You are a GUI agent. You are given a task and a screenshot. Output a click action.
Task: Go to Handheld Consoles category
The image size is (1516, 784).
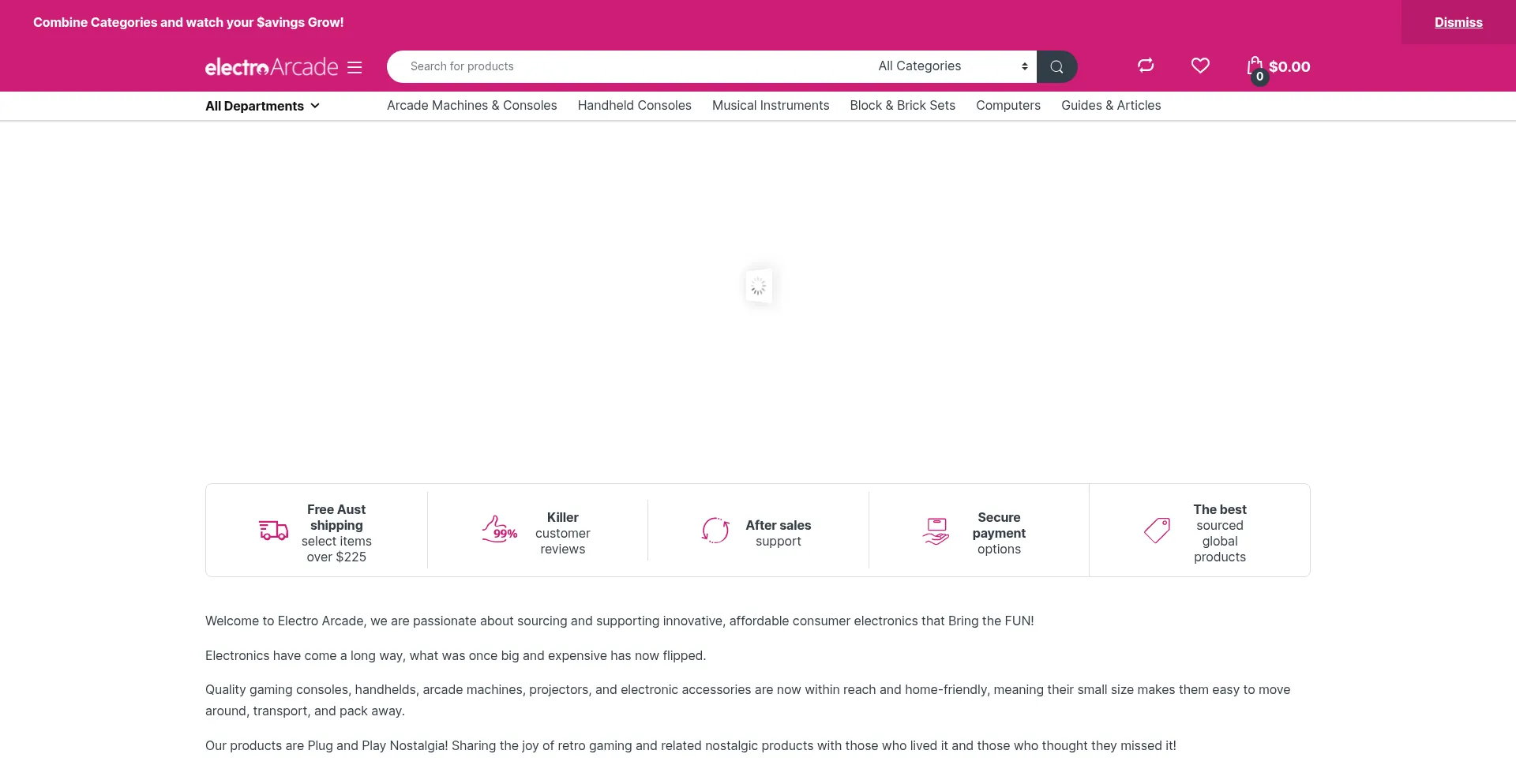click(x=634, y=106)
